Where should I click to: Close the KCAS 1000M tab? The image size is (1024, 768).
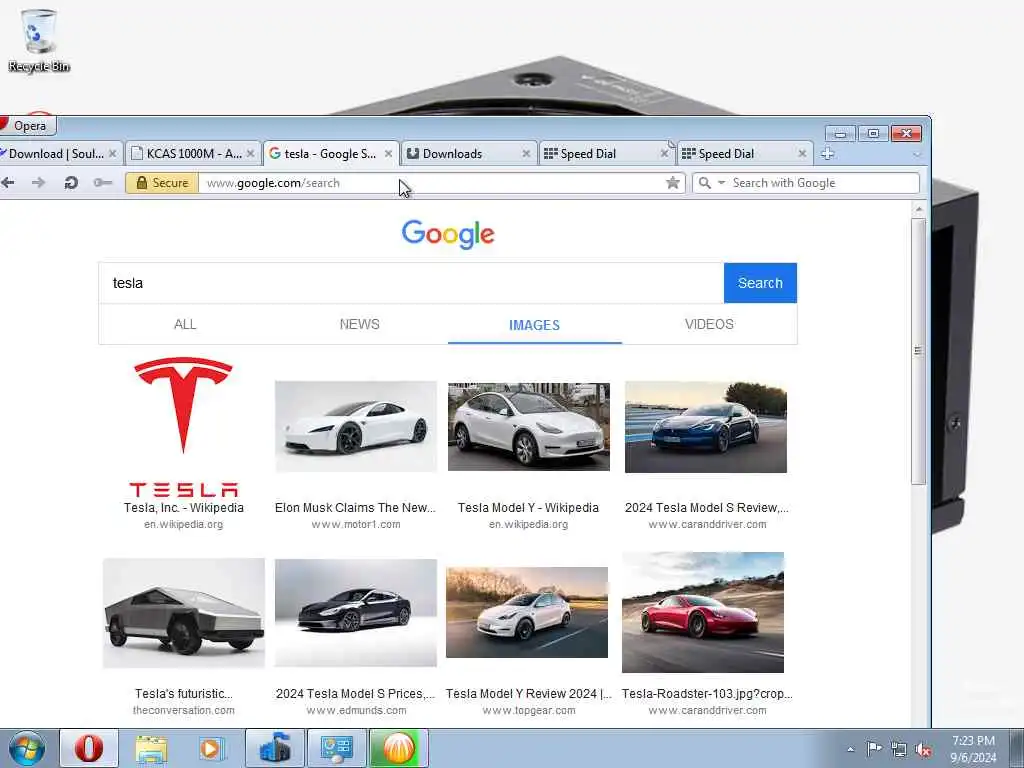pyautogui.click(x=250, y=153)
